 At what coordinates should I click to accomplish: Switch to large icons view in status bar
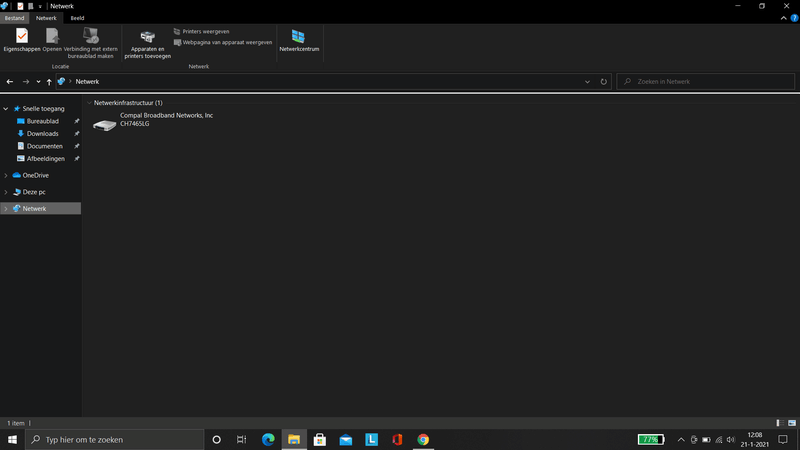point(791,424)
